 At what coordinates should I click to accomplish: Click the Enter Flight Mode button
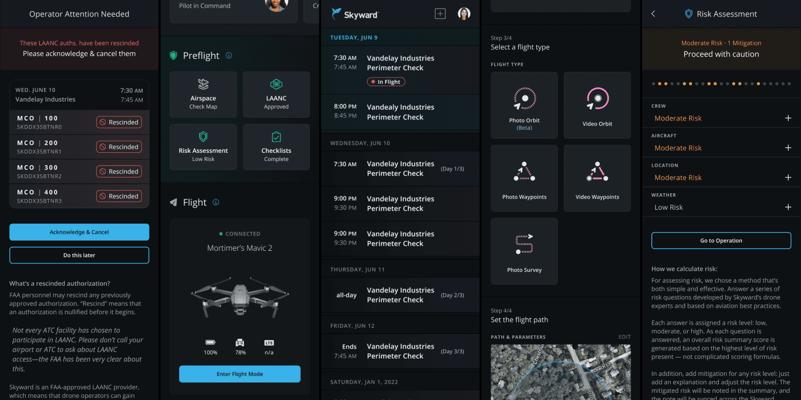tap(240, 374)
